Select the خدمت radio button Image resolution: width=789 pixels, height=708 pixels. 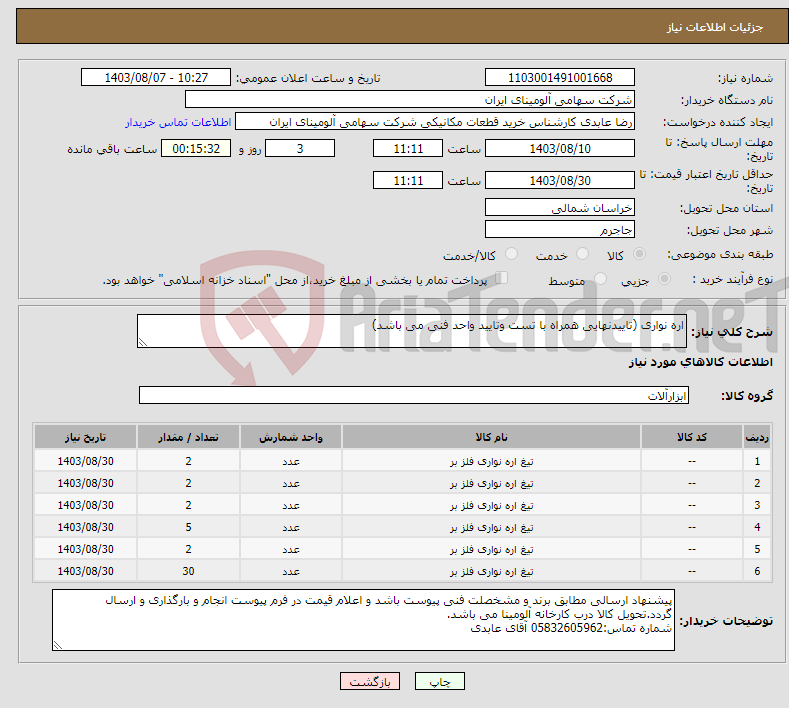coord(582,254)
